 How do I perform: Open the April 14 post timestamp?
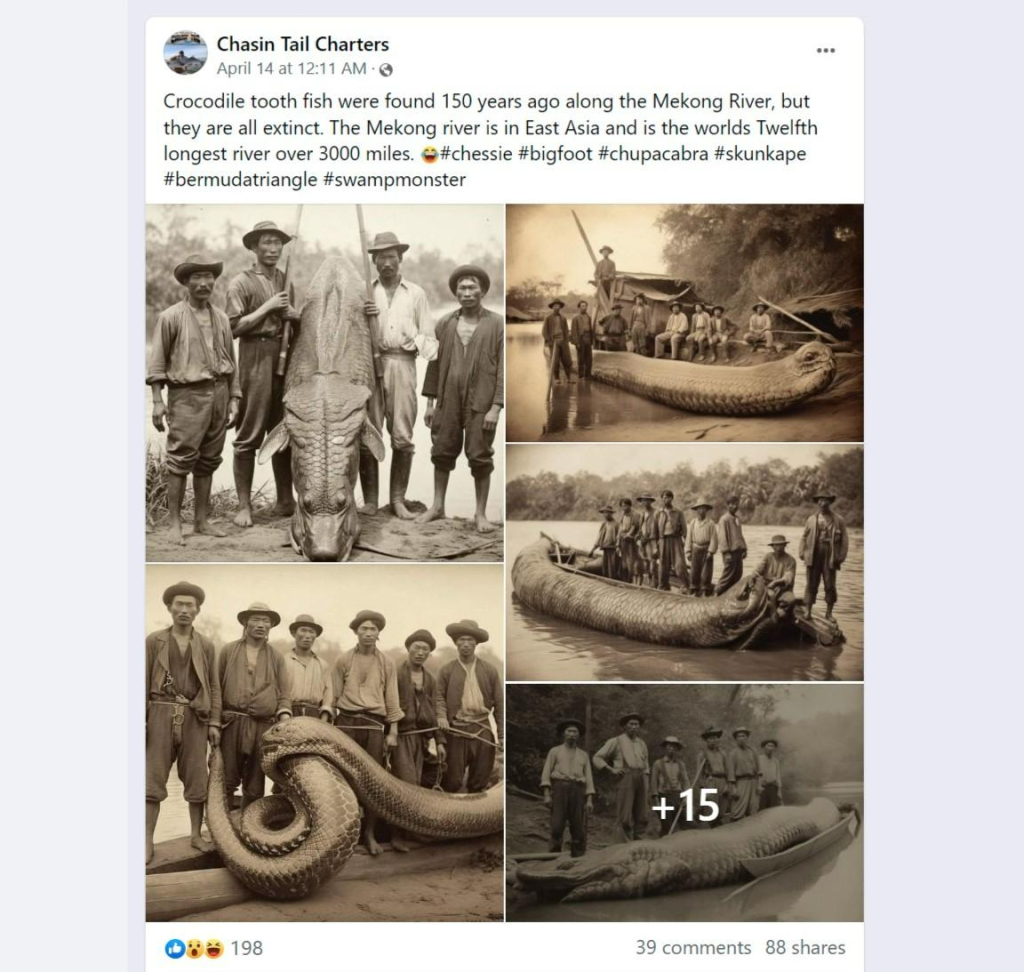291,69
